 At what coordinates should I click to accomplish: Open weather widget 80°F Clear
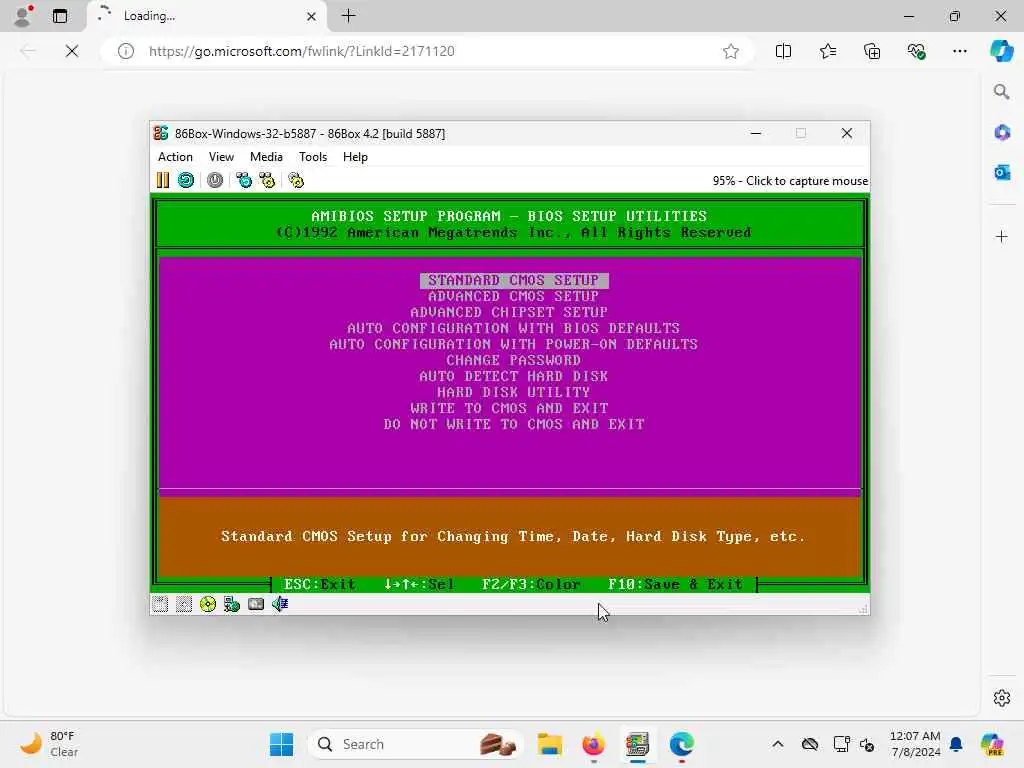pos(49,744)
